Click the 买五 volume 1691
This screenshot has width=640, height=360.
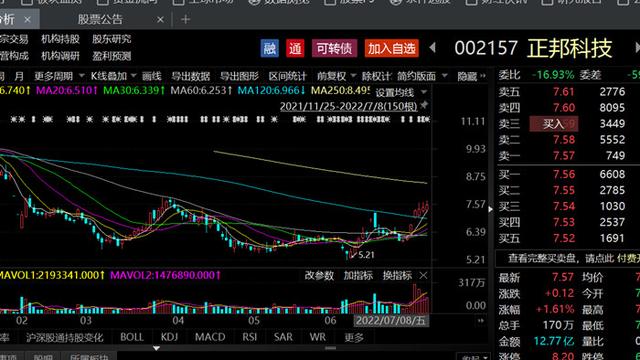[612, 238]
